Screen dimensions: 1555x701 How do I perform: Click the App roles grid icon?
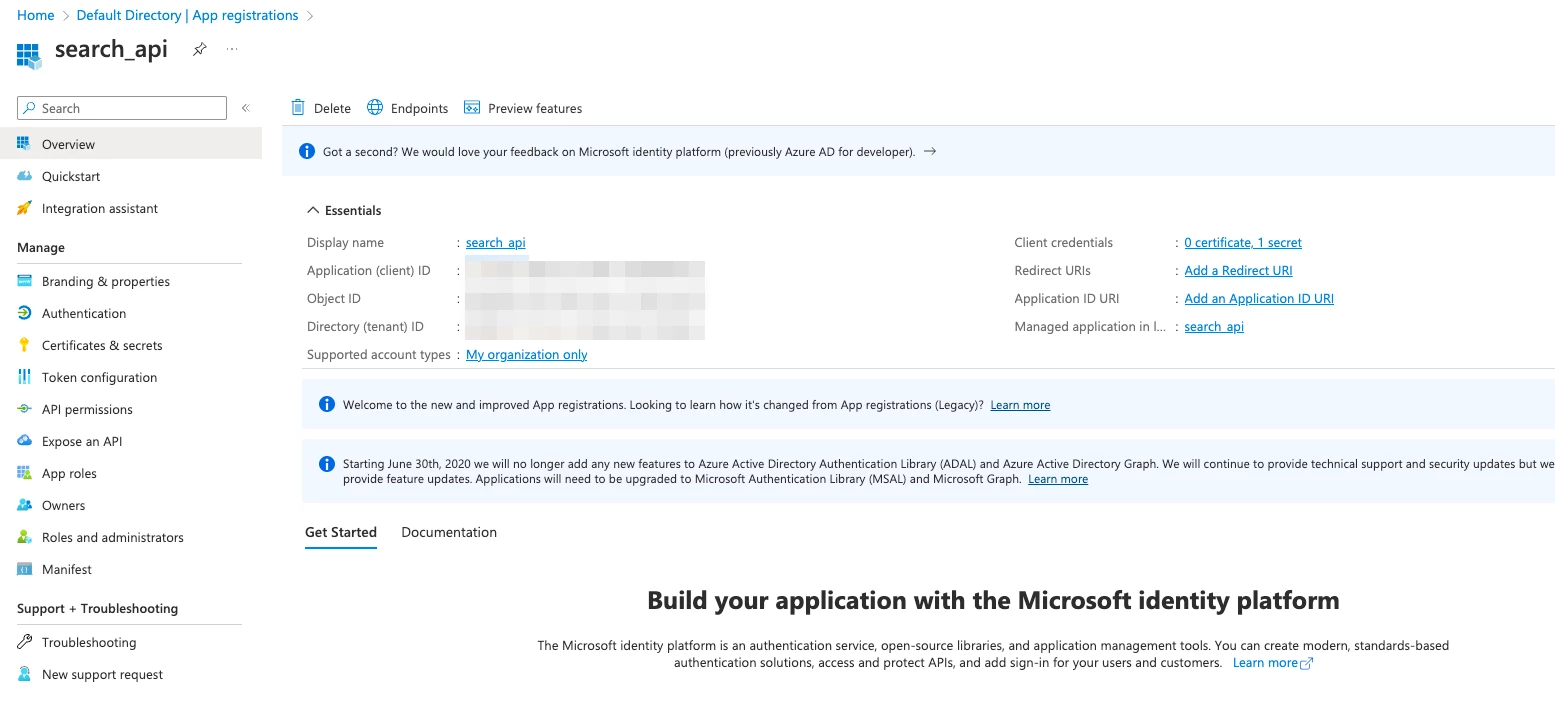[24, 473]
